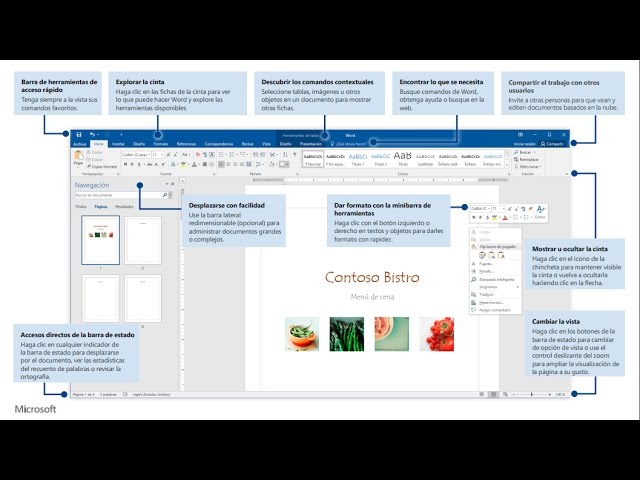The width and height of the screenshot is (640, 480).
Task: Toggle strikethrough abc in ribbon
Action: (x=149, y=164)
